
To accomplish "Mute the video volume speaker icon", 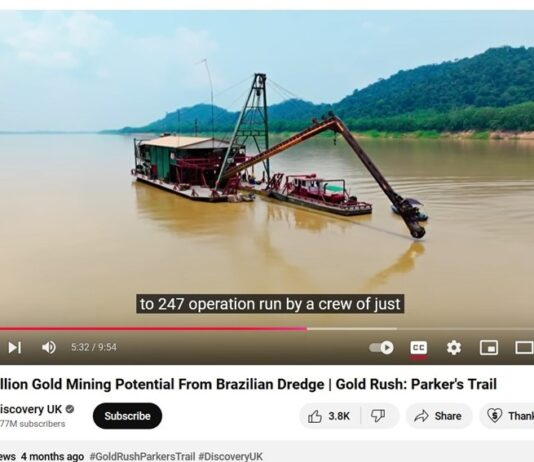I will pyautogui.click(x=48, y=347).
